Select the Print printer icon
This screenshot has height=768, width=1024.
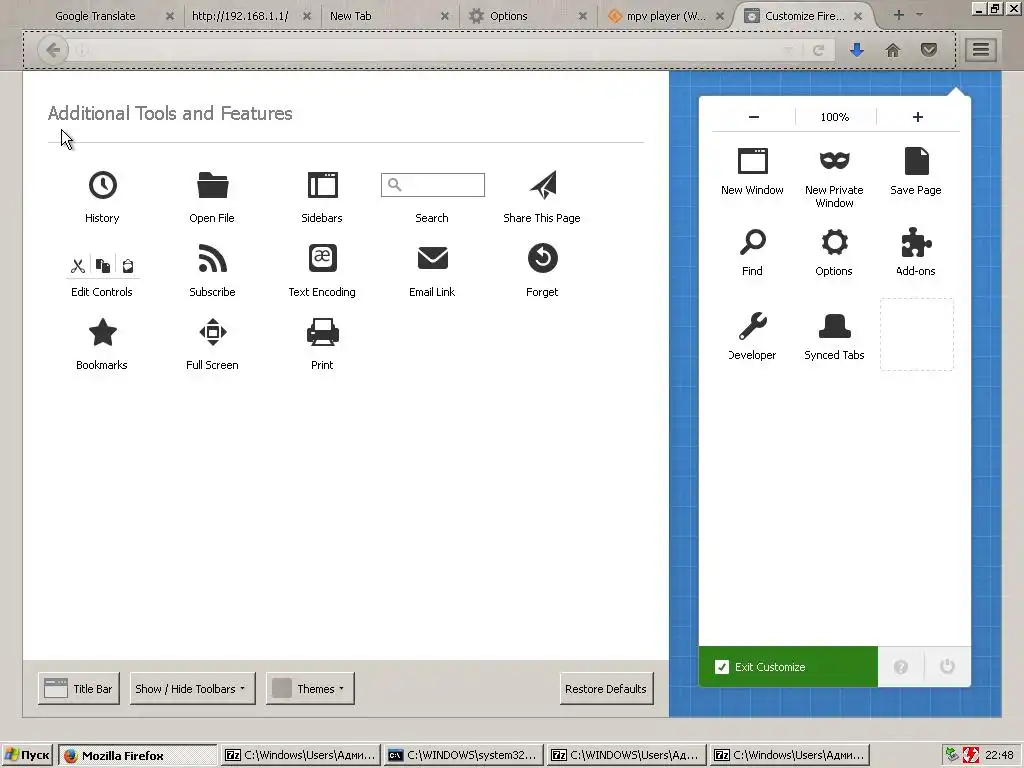pyautogui.click(x=323, y=332)
